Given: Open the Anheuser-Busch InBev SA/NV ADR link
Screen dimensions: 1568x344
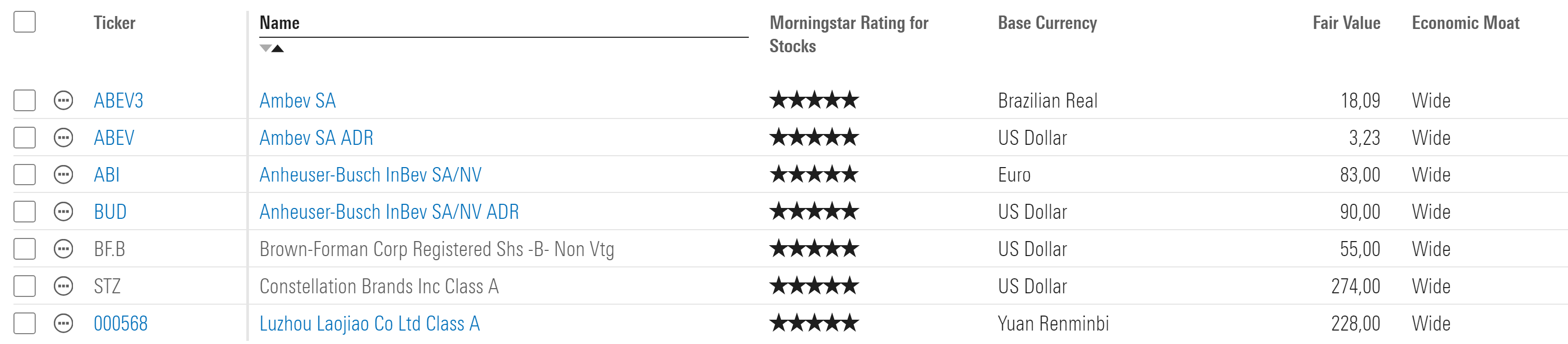Looking at the screenshot, I should point(389,212).
